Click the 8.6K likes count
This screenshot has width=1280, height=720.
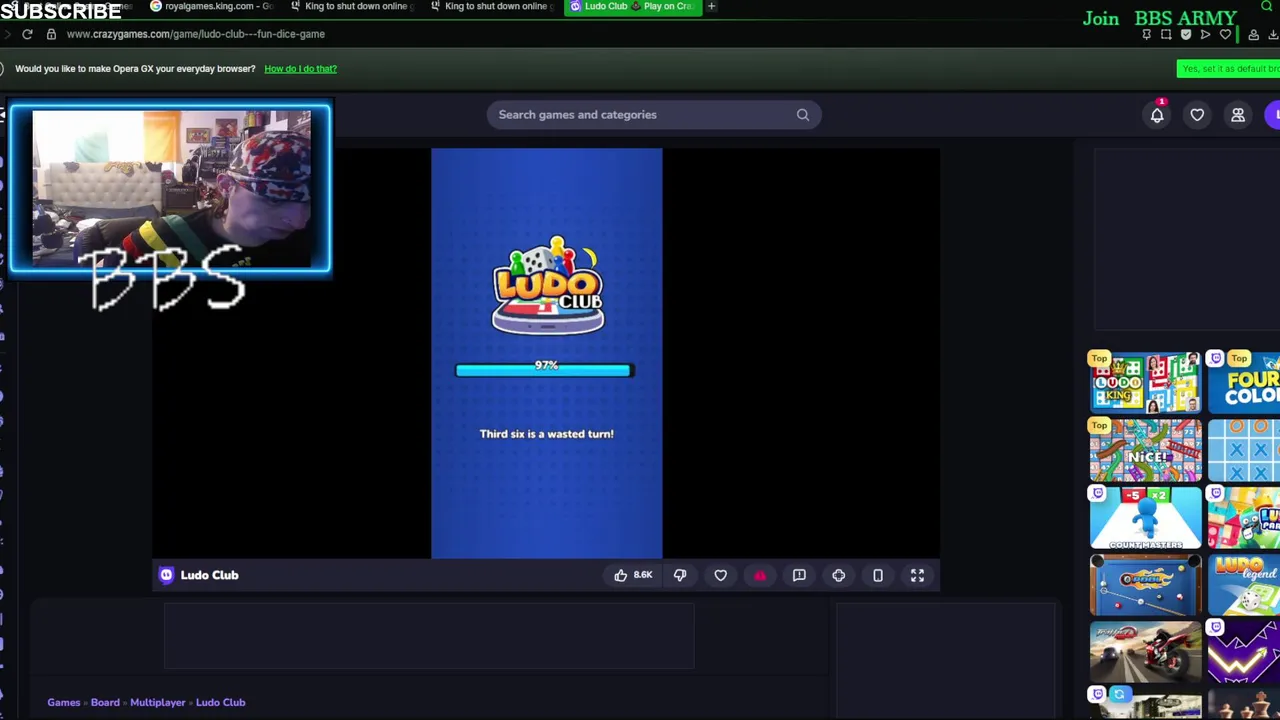[x=643, y=575]
